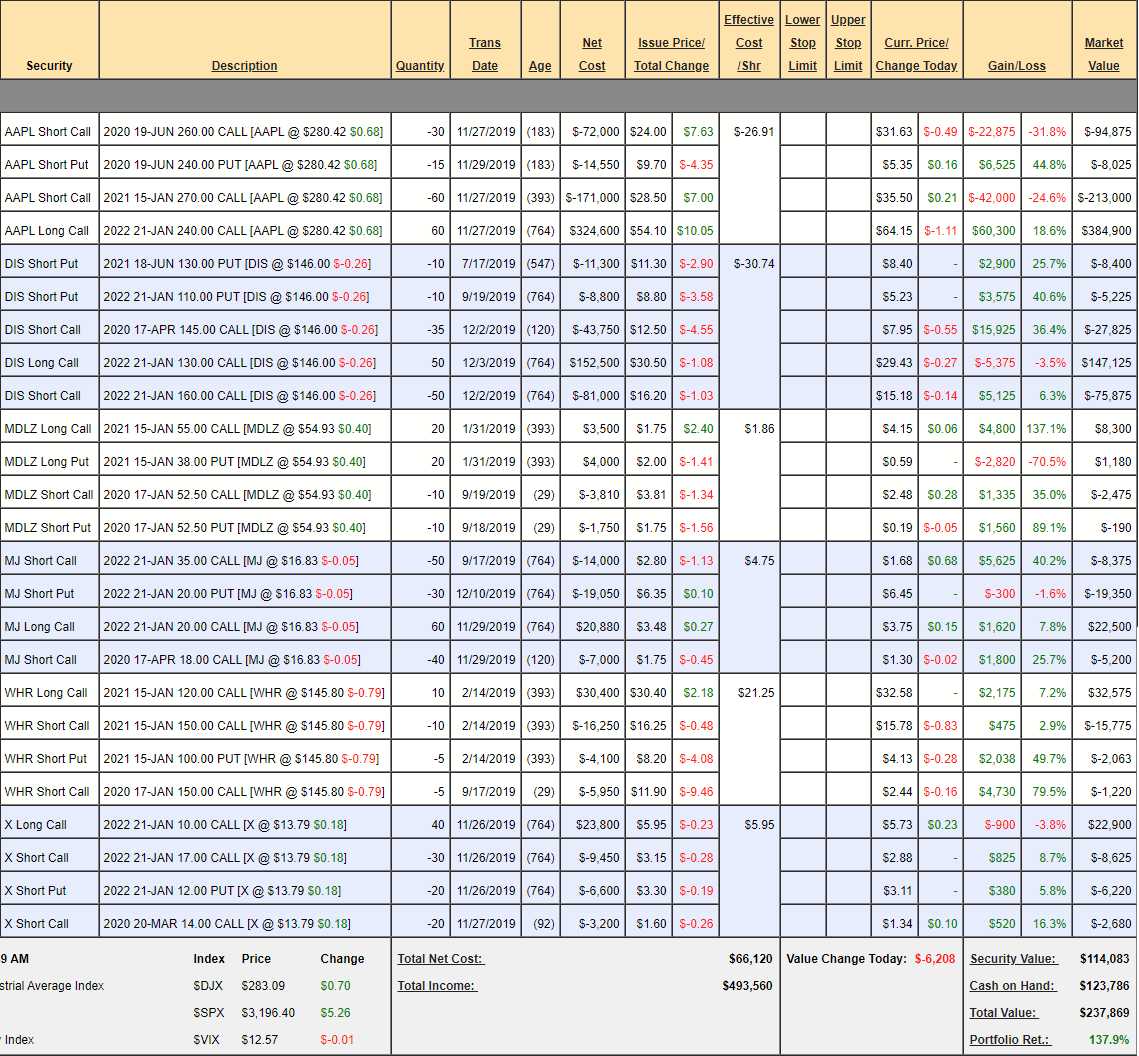Click the Lower Stop Limit header
Screen dimensions: 1139x1056
click(802, 43)
